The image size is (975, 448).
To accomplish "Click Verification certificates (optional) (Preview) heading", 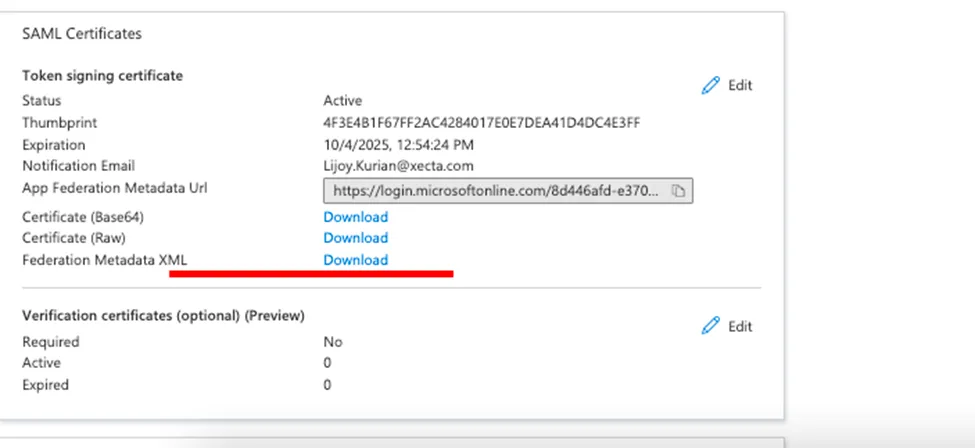I will pyautogui.click(x=164, y=315).
